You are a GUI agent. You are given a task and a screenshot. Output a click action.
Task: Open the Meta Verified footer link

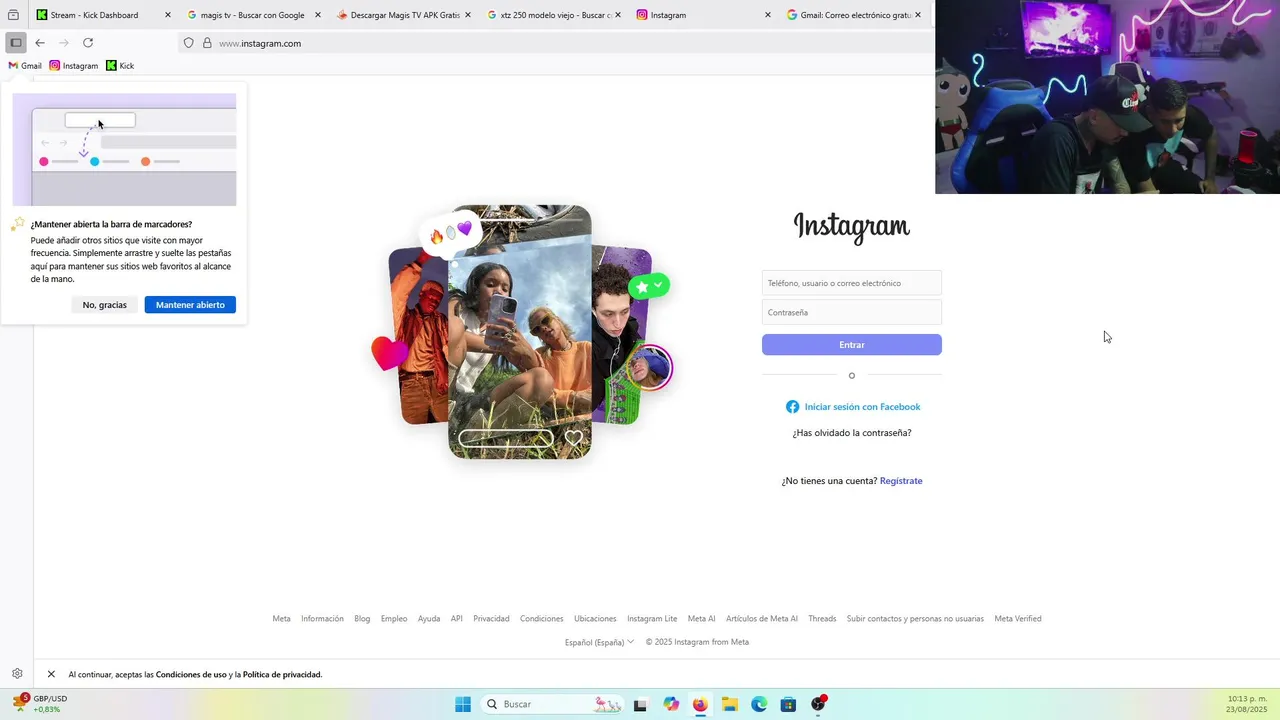tap(1018, 619)
